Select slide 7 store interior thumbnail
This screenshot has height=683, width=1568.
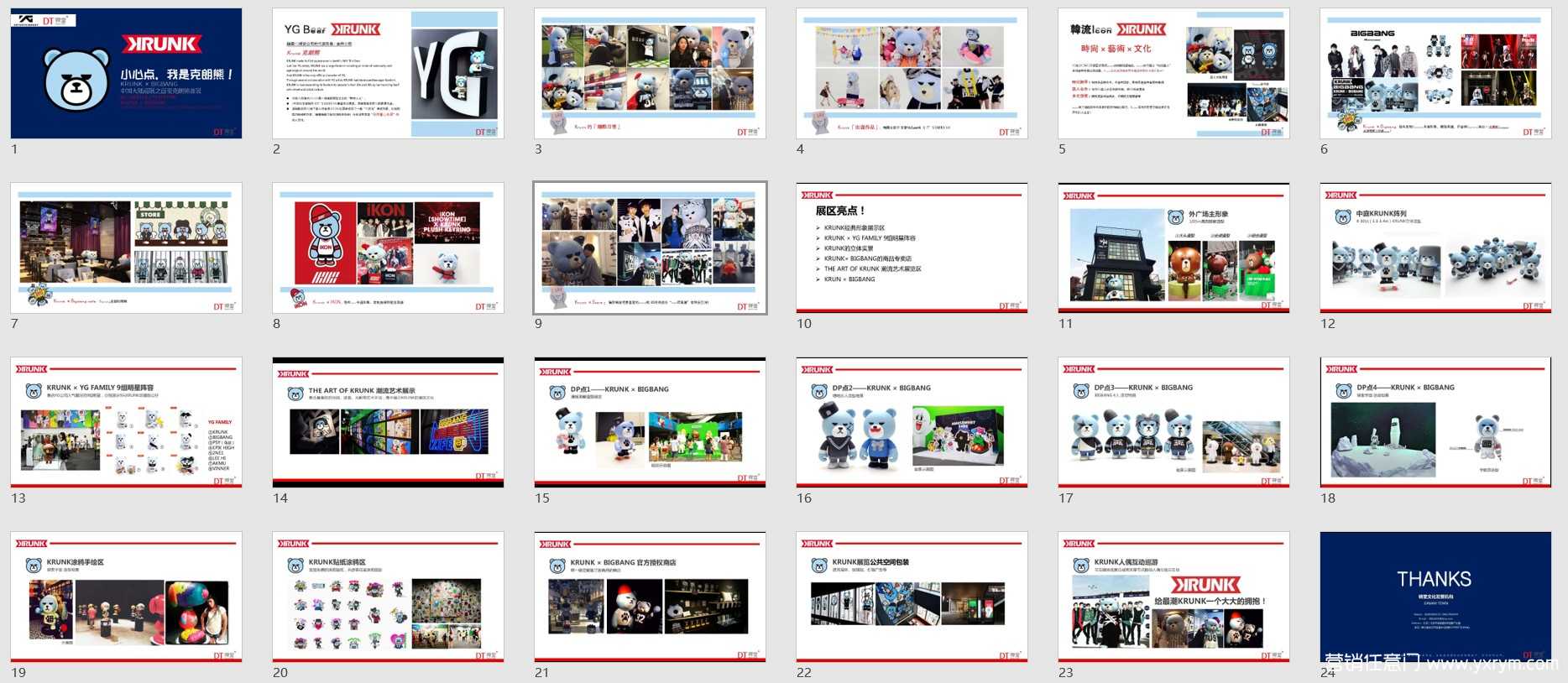[126, 248]
